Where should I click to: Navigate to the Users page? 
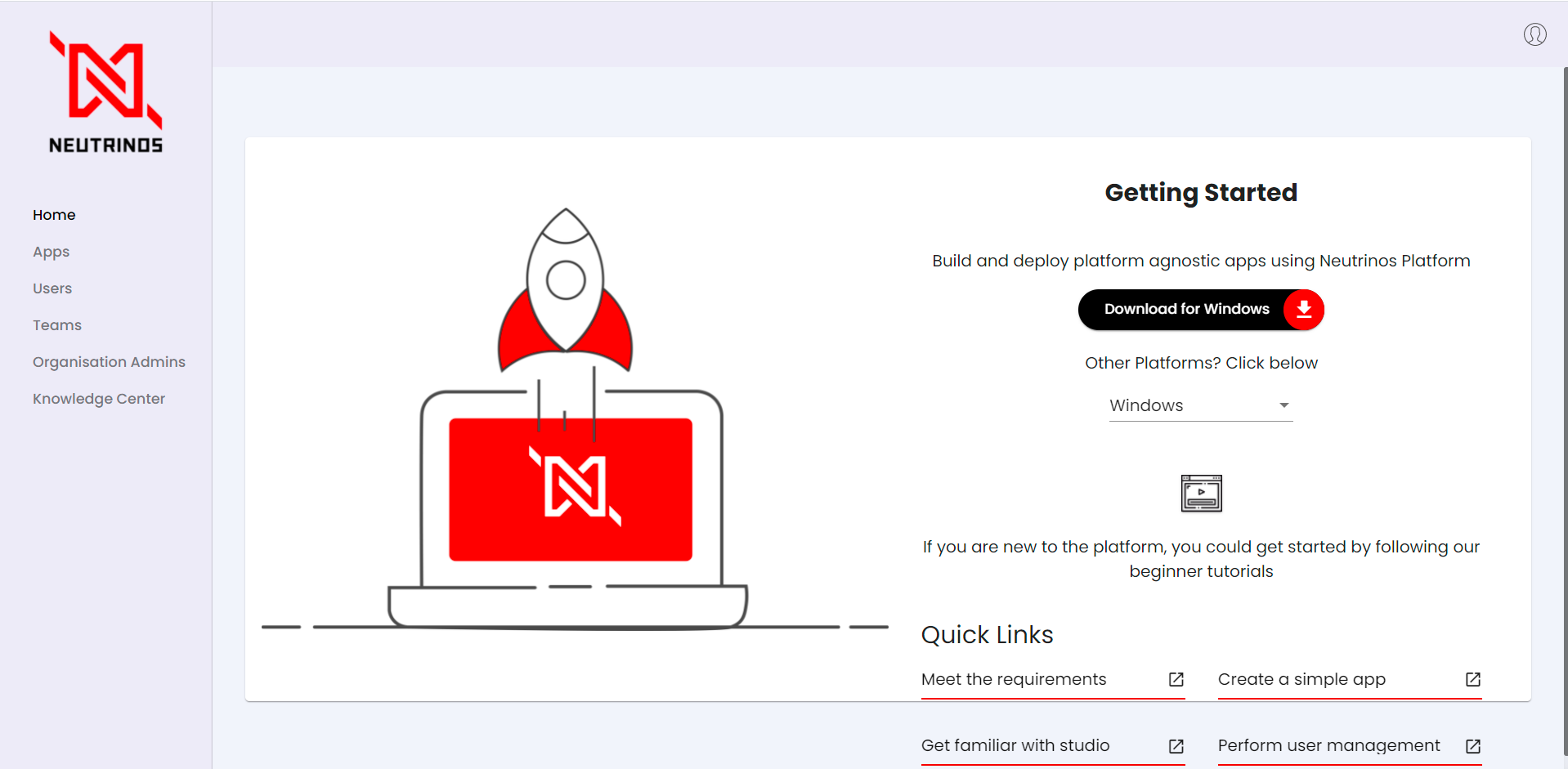[52, 288]
